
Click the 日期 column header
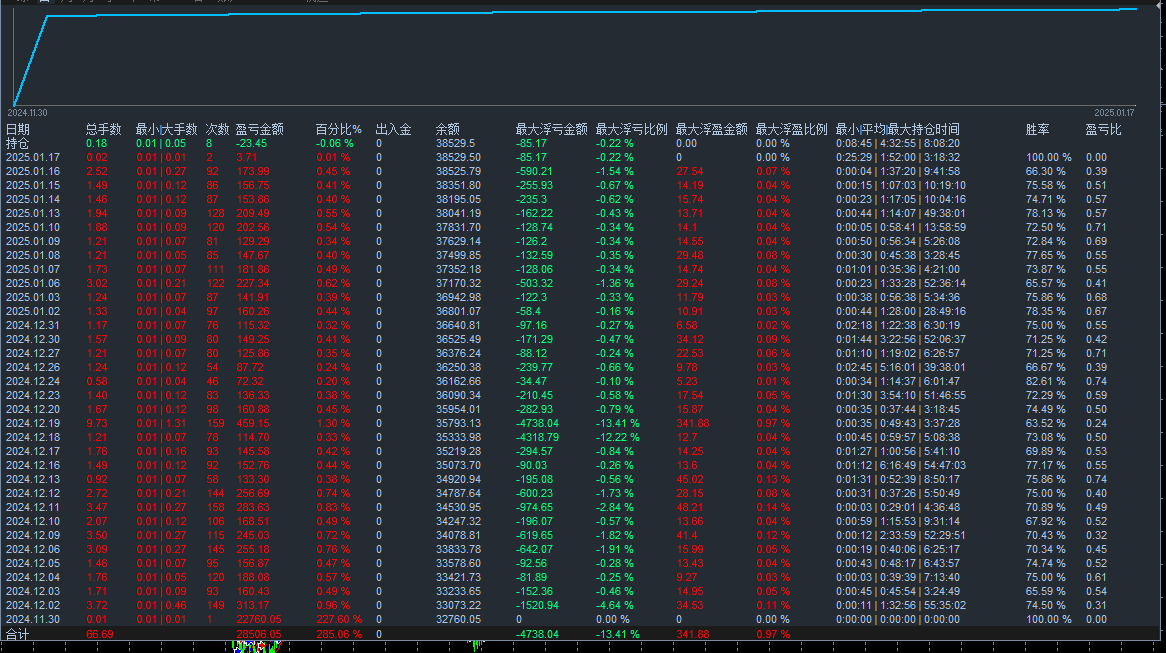18,129
